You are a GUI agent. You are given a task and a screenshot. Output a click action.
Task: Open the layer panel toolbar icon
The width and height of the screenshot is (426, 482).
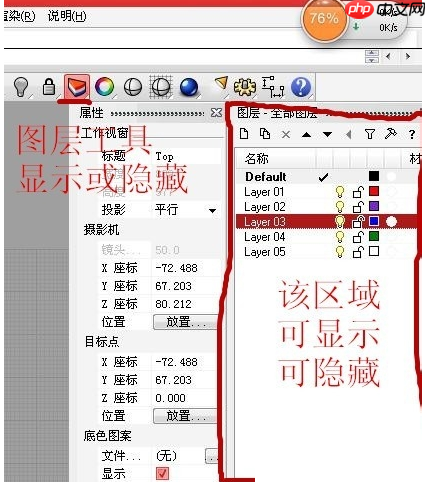pos(77,87)
